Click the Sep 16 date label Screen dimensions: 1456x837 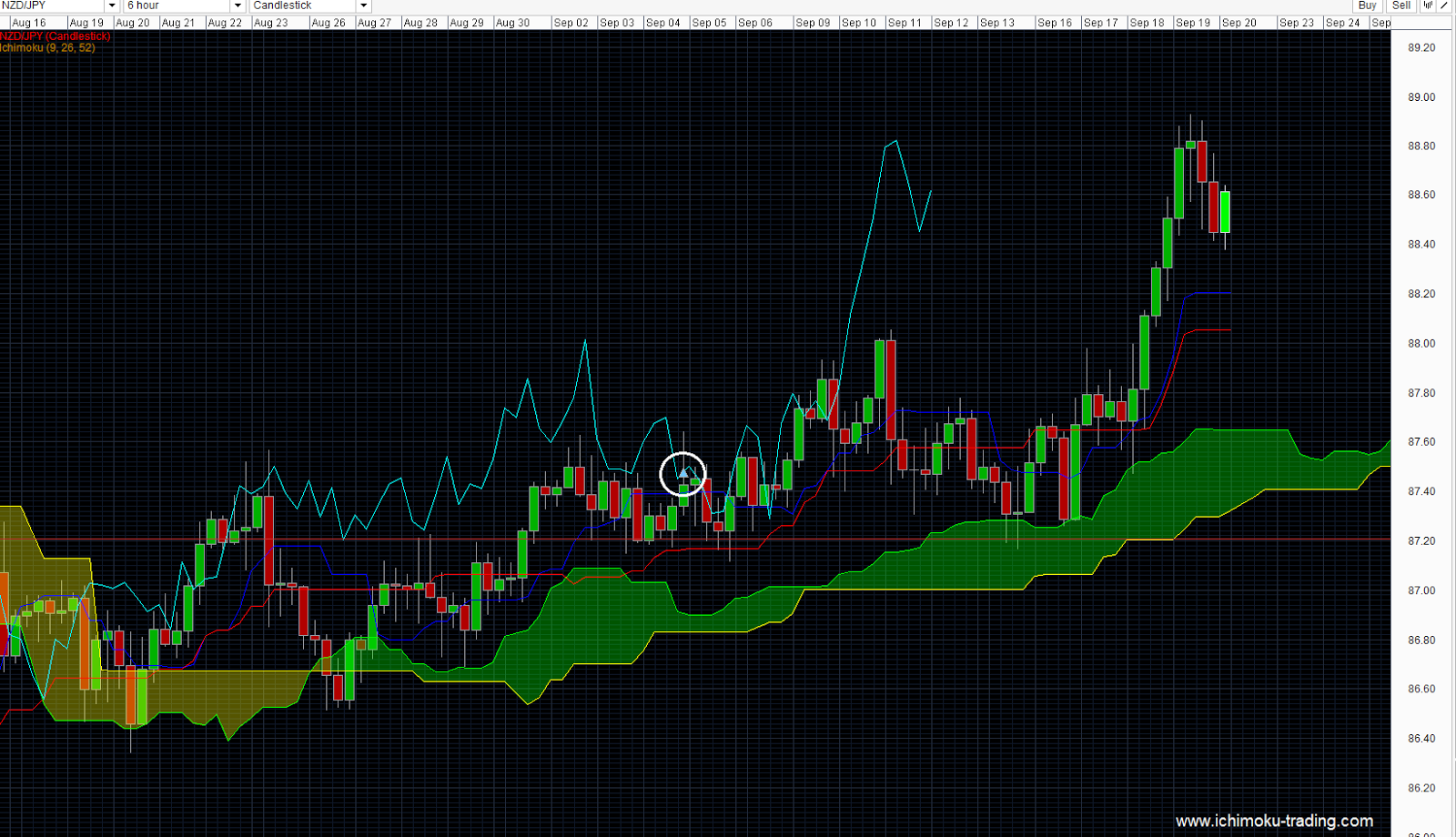1055,23
